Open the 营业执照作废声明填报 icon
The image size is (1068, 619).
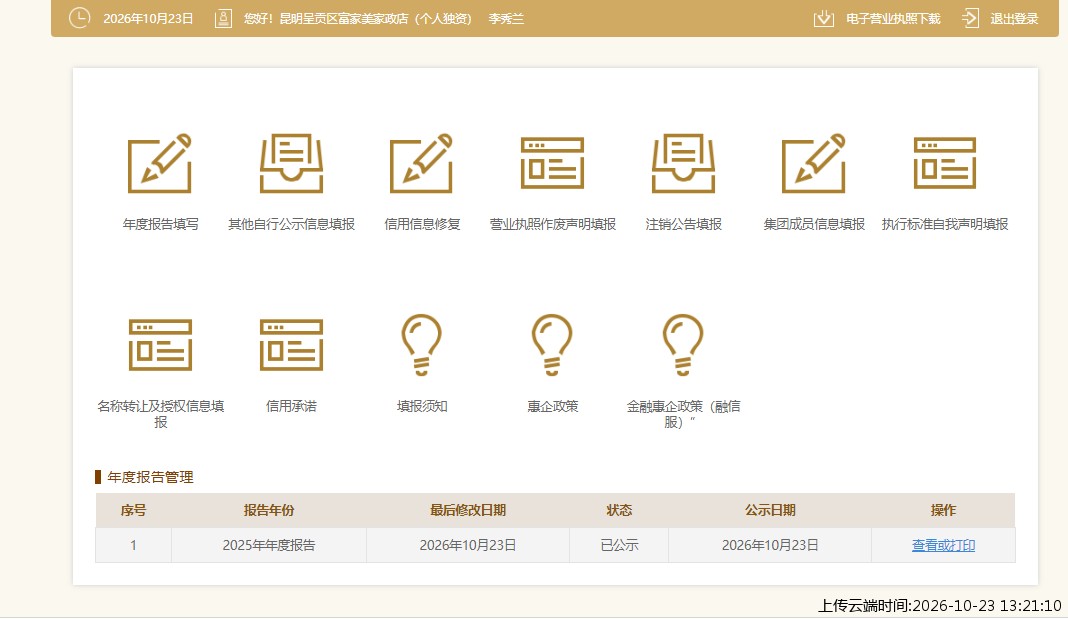point(552,163)
